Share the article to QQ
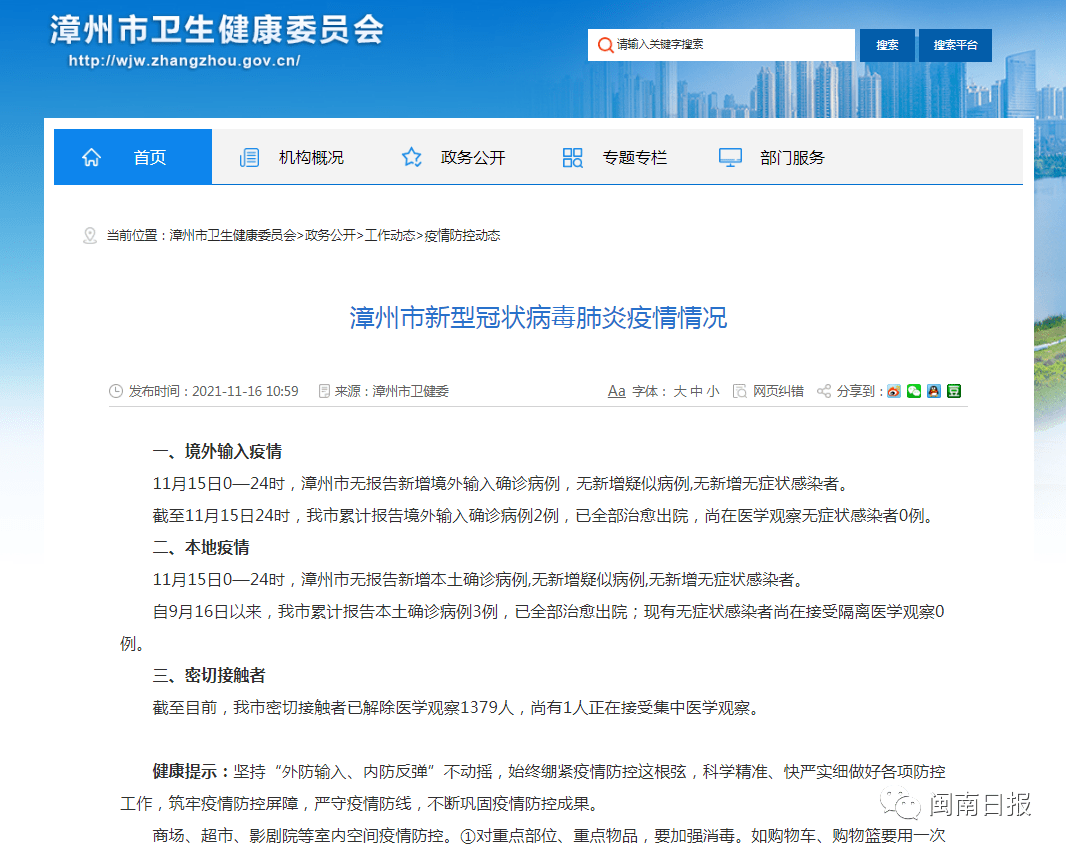 [x=933, y=391]
